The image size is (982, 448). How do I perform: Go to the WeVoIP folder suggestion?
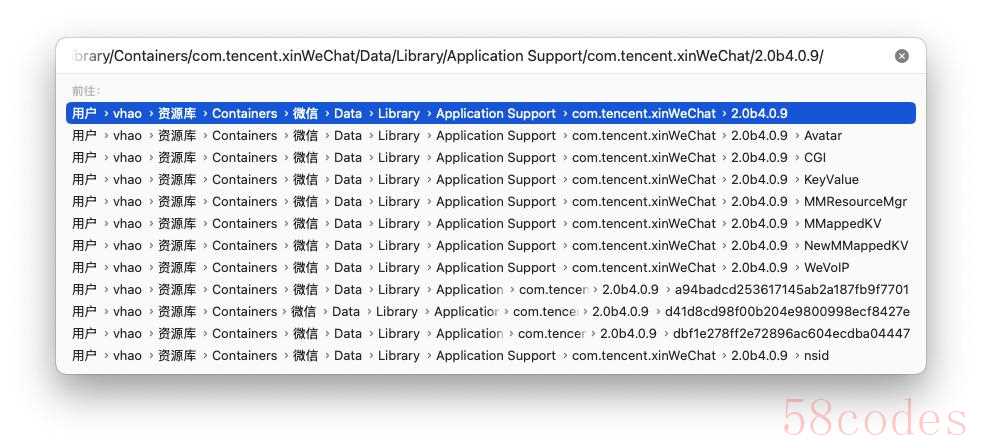[491, 268]
